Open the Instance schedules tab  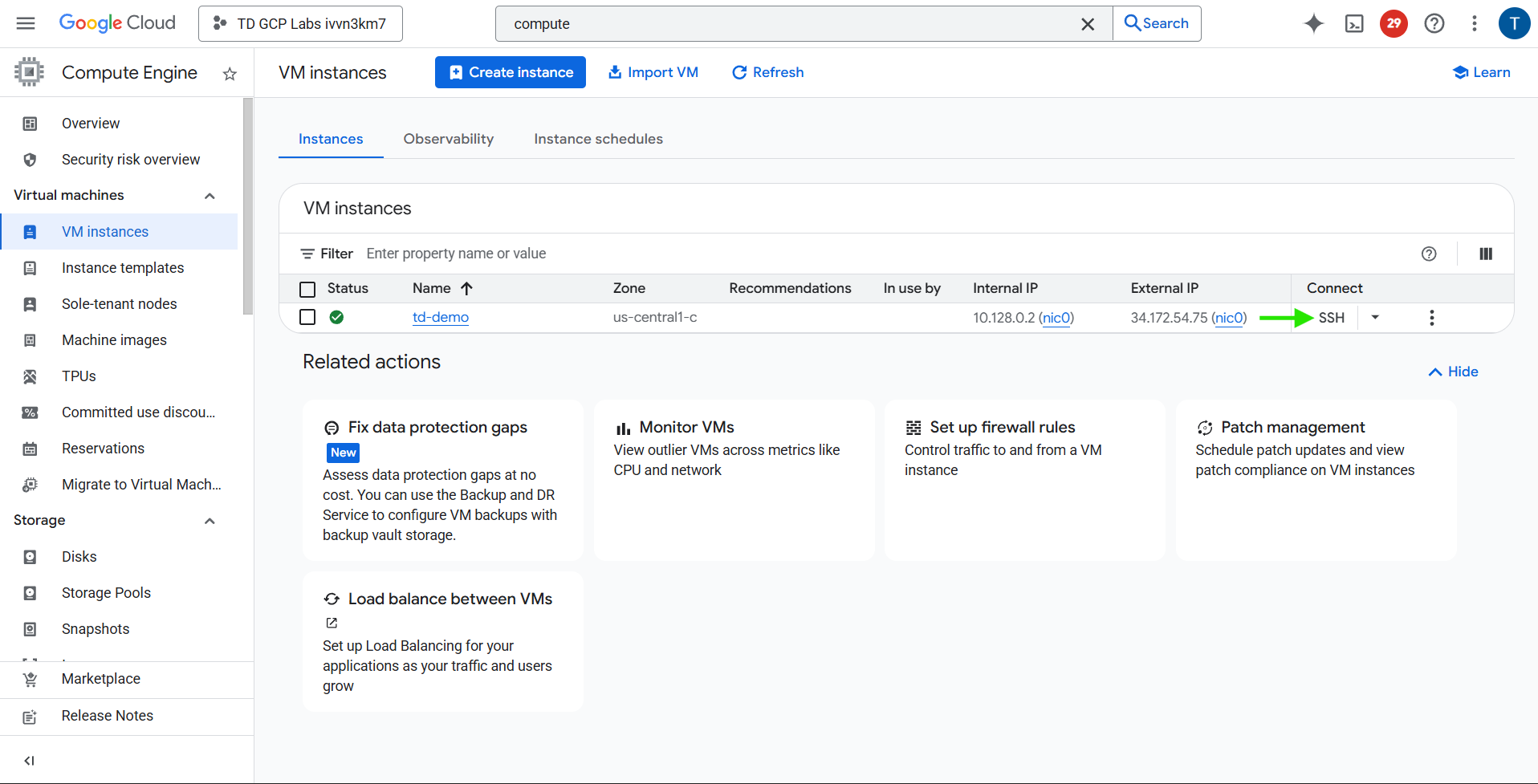(598, 138)
